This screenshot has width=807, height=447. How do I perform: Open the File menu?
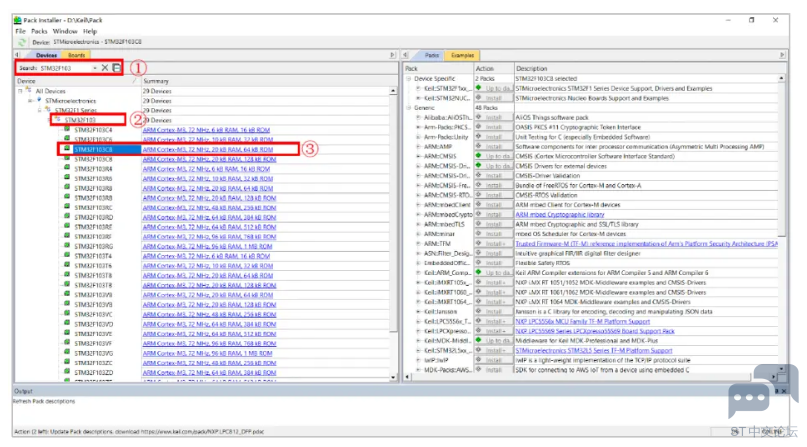(x=21, y=31)
